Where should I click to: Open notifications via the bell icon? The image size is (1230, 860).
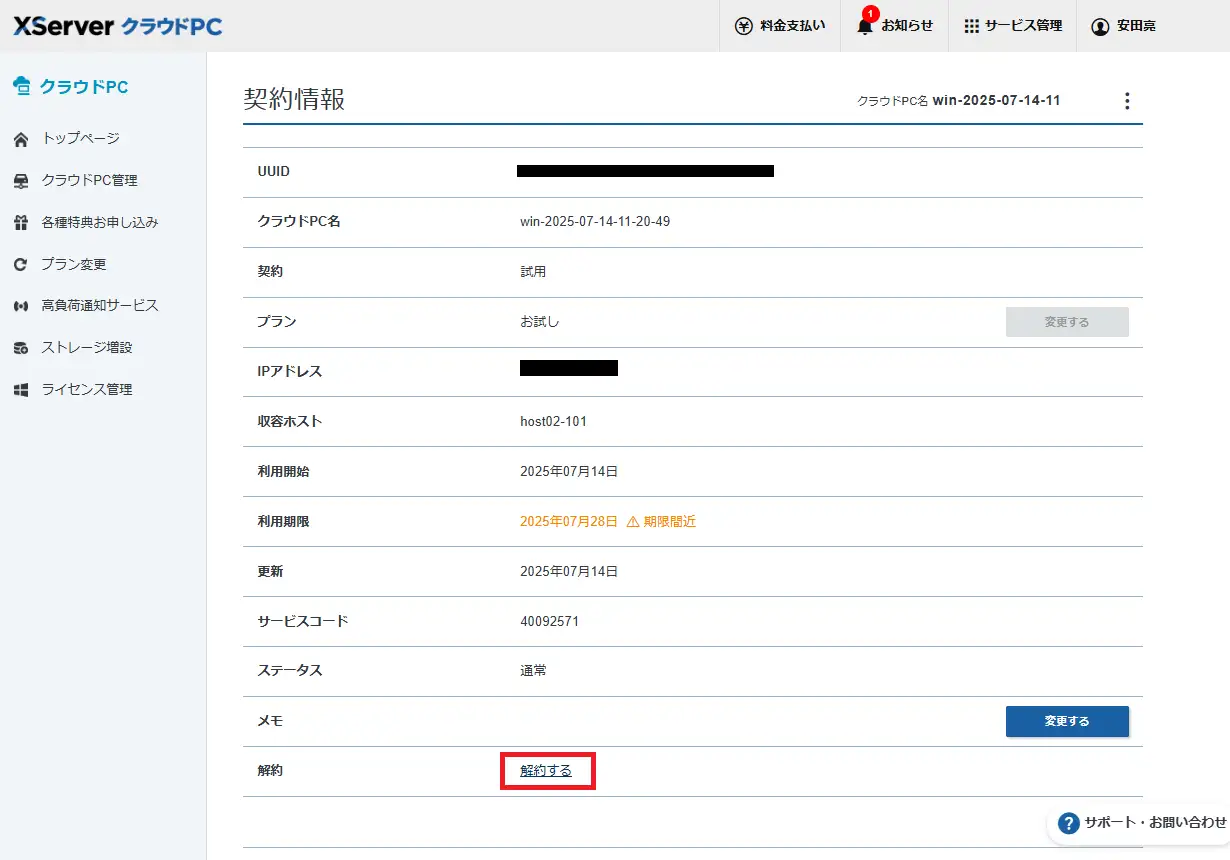[865, 27]
